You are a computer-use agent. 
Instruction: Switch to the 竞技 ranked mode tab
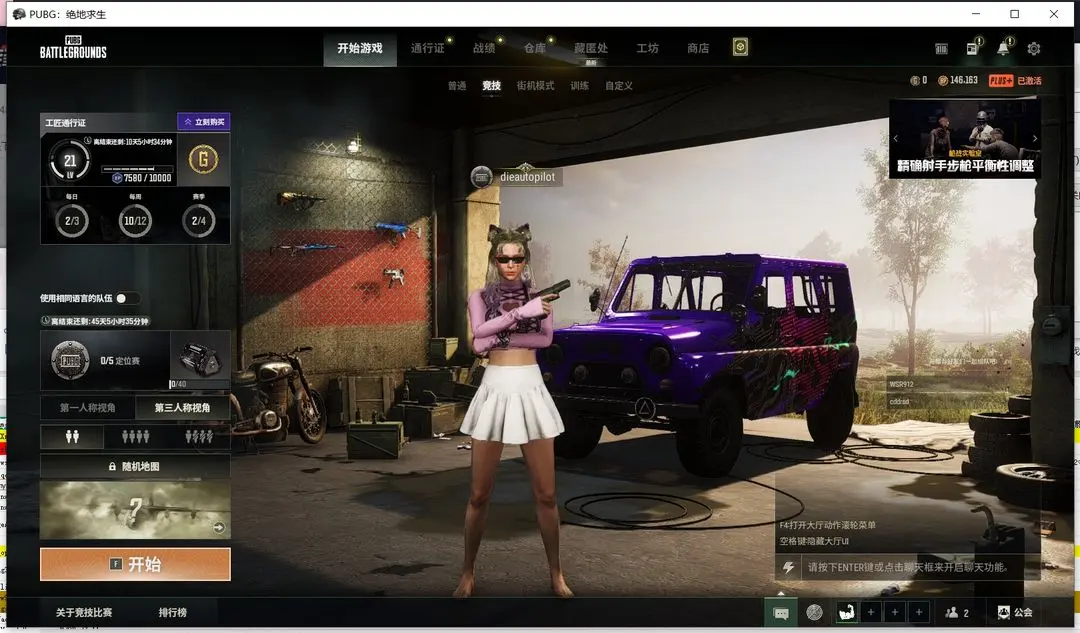point(491,85)
